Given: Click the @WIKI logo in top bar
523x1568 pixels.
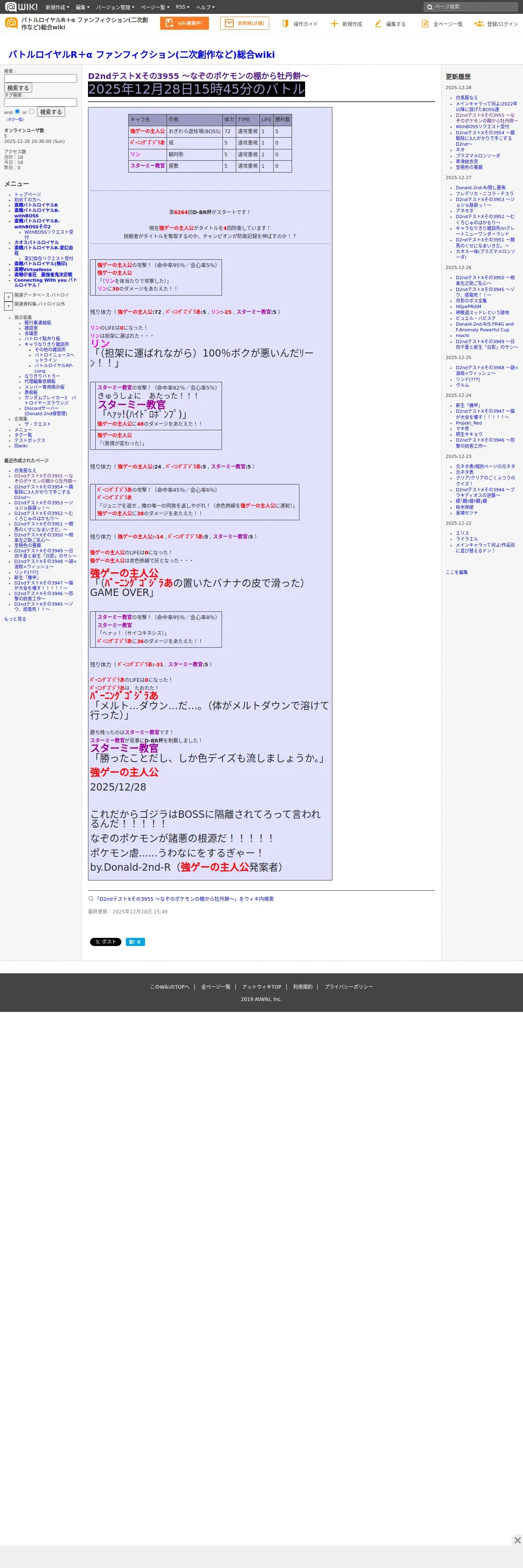Looking at the screenshot, I should (21, 7).
